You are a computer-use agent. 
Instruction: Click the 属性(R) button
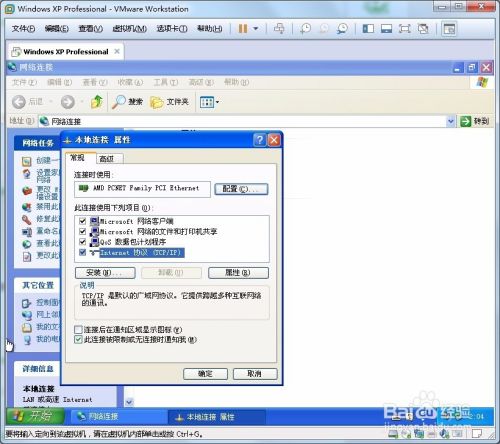coord(238,273)
